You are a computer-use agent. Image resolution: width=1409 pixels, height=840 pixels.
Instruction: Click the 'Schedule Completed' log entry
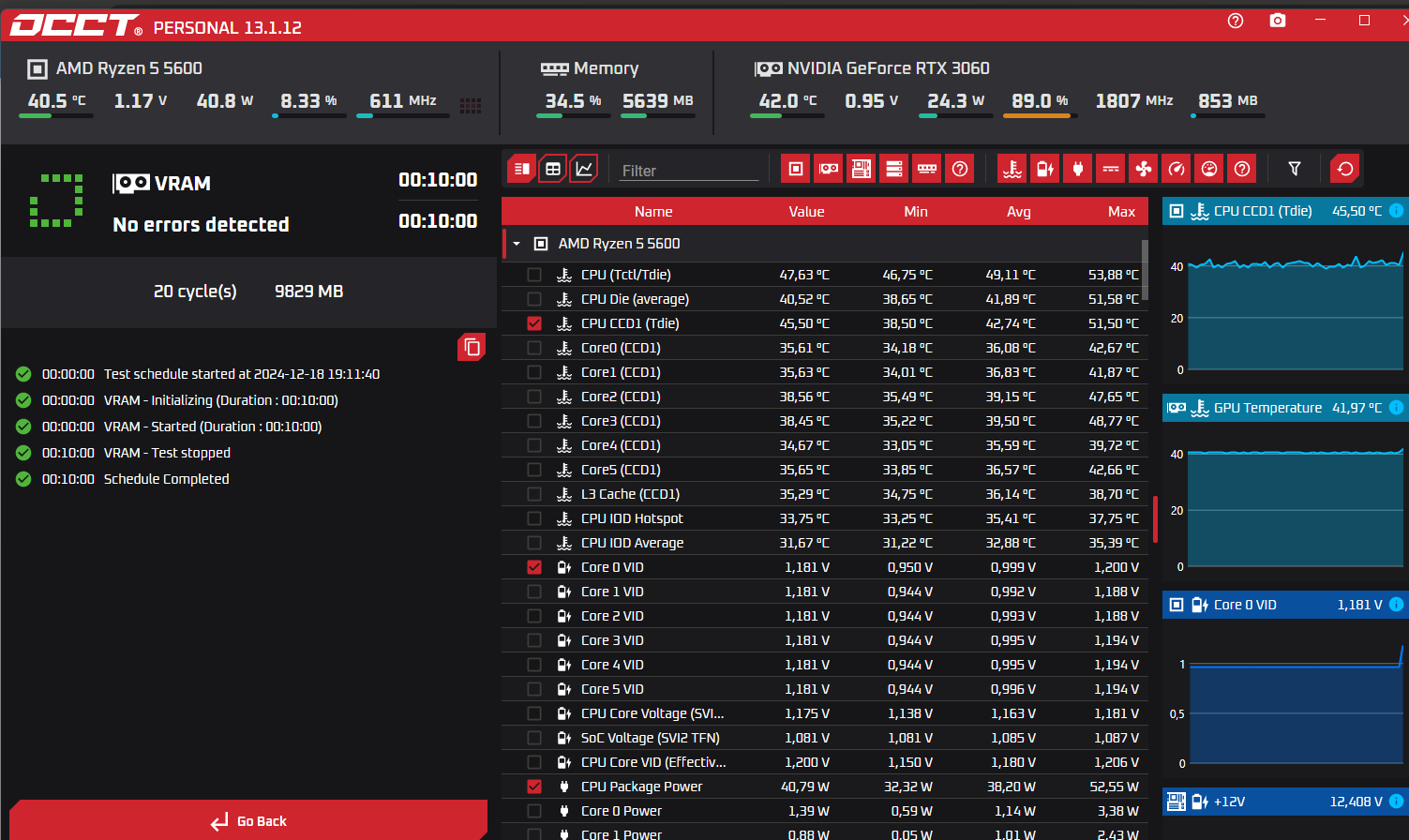coord(166,479)
